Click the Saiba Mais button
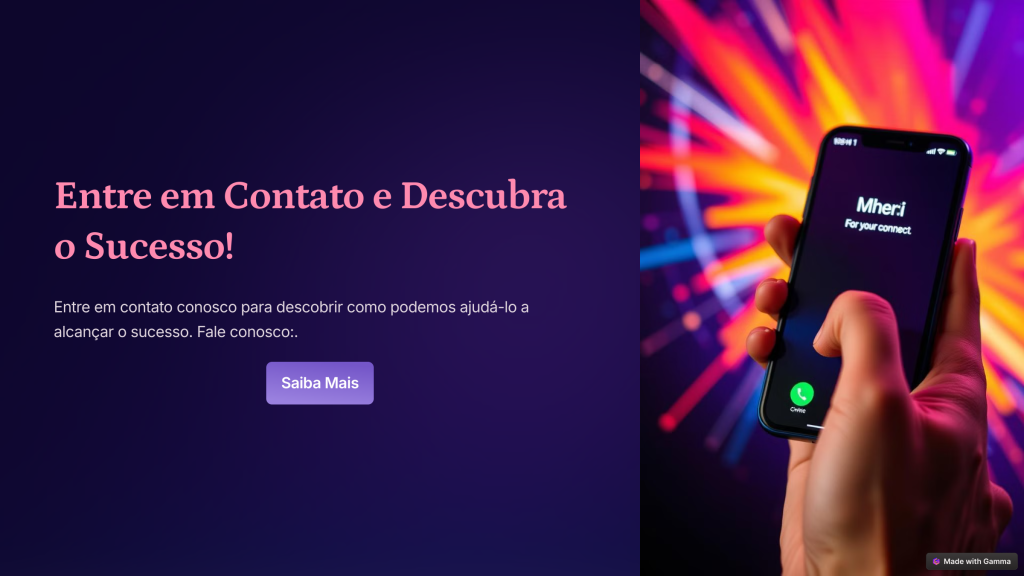This screenshot has height=576, width=1024. point(319,383)
